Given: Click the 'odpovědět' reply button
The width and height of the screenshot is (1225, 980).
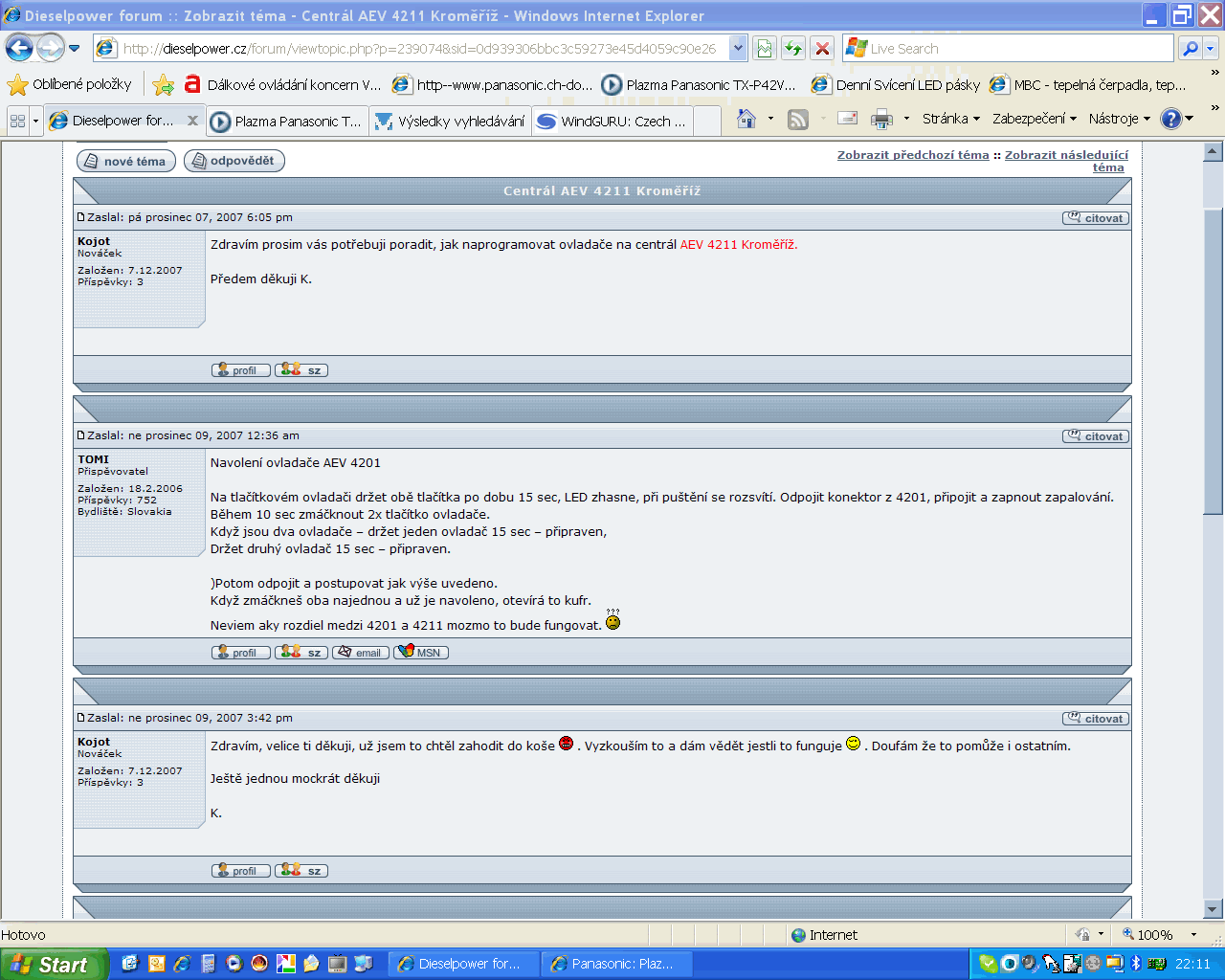Looking at the screenshot, I should (x=234, y=161).
